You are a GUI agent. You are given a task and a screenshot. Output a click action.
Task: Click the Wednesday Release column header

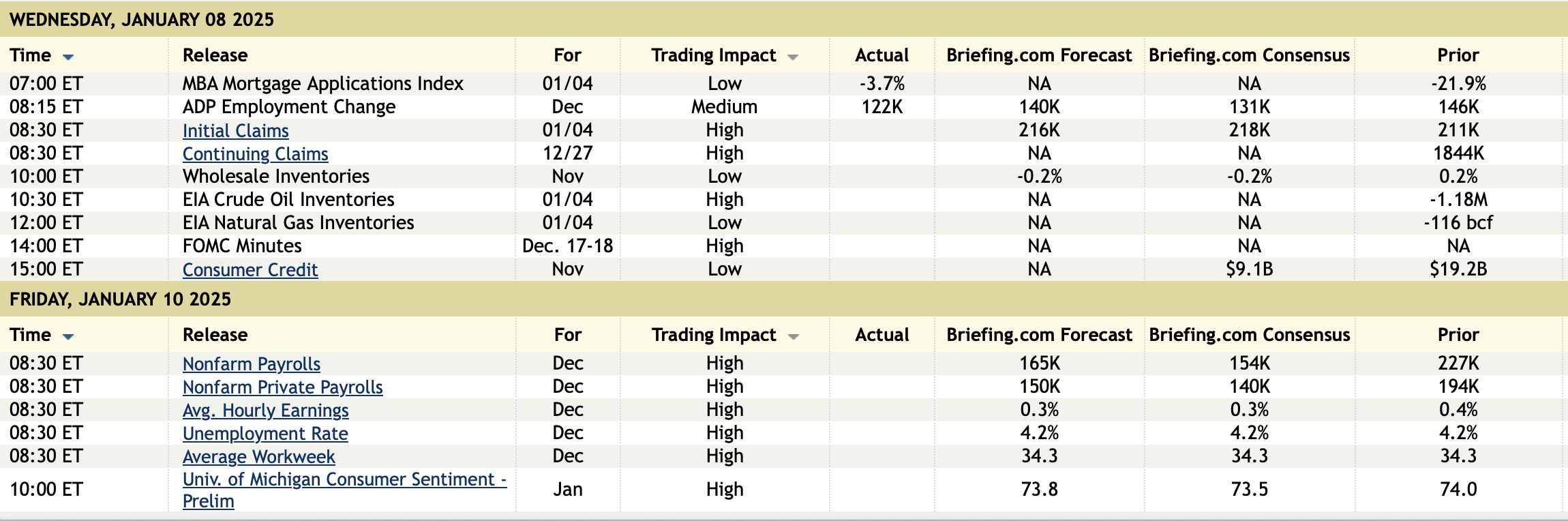tap(215, 55)
